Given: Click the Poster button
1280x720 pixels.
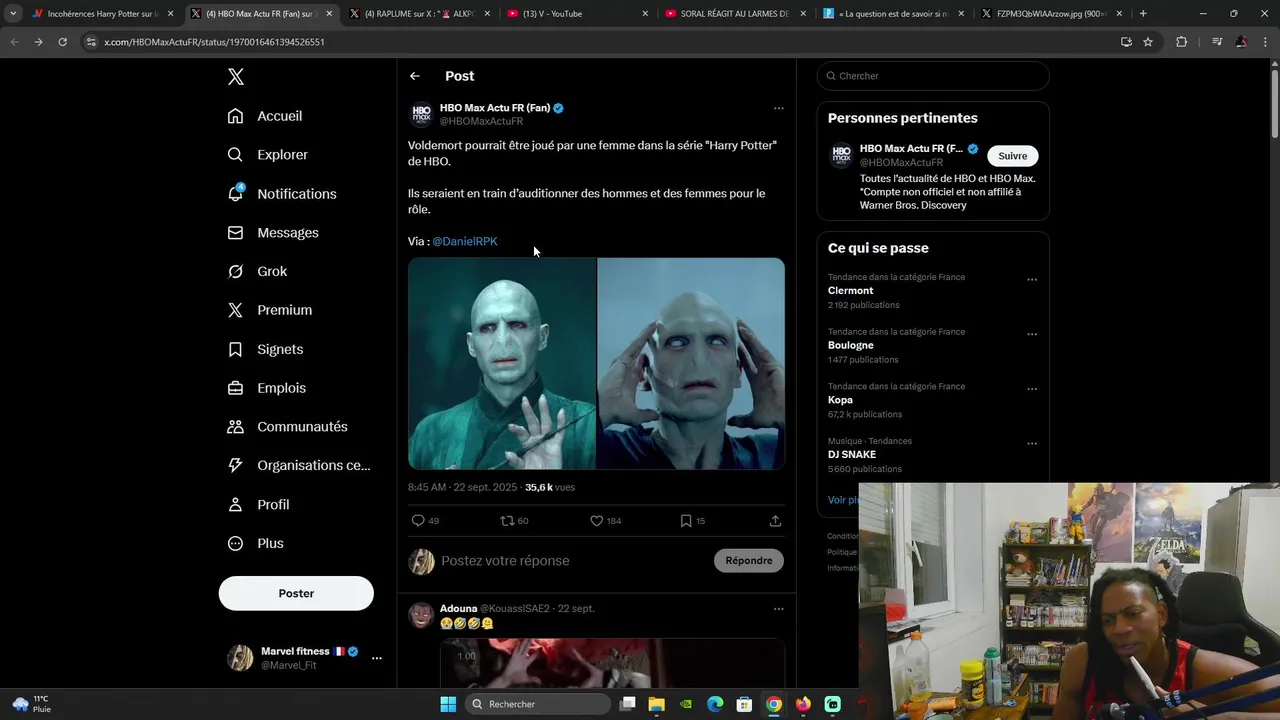Looking at the screenshot, I should click(x=296, y=593).
